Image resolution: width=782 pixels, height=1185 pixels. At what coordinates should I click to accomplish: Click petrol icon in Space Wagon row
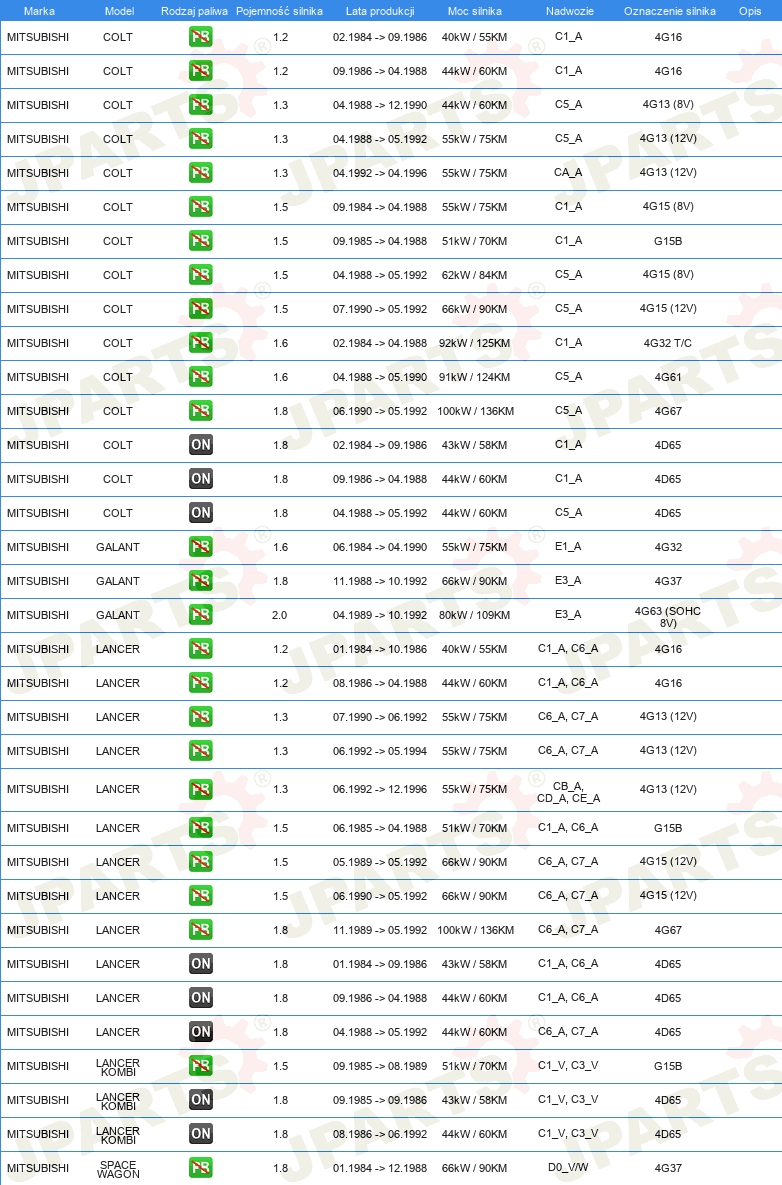(200, 1168)
